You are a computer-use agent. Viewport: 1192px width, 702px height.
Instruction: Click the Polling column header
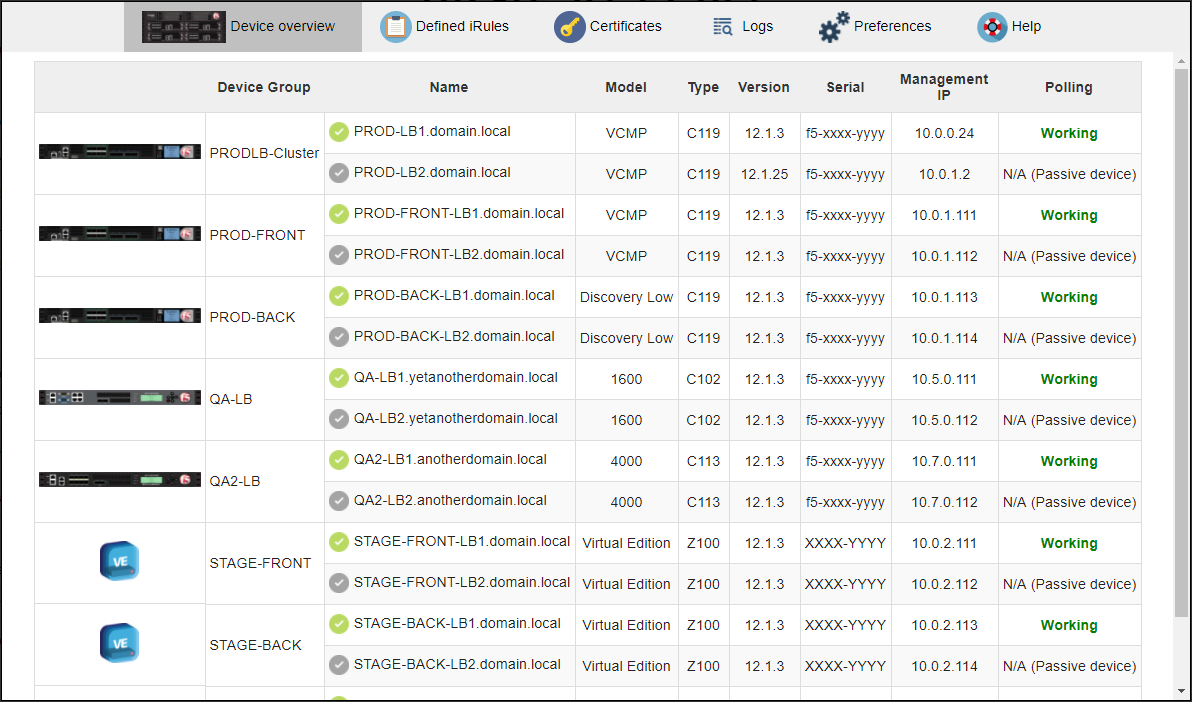1069,87
